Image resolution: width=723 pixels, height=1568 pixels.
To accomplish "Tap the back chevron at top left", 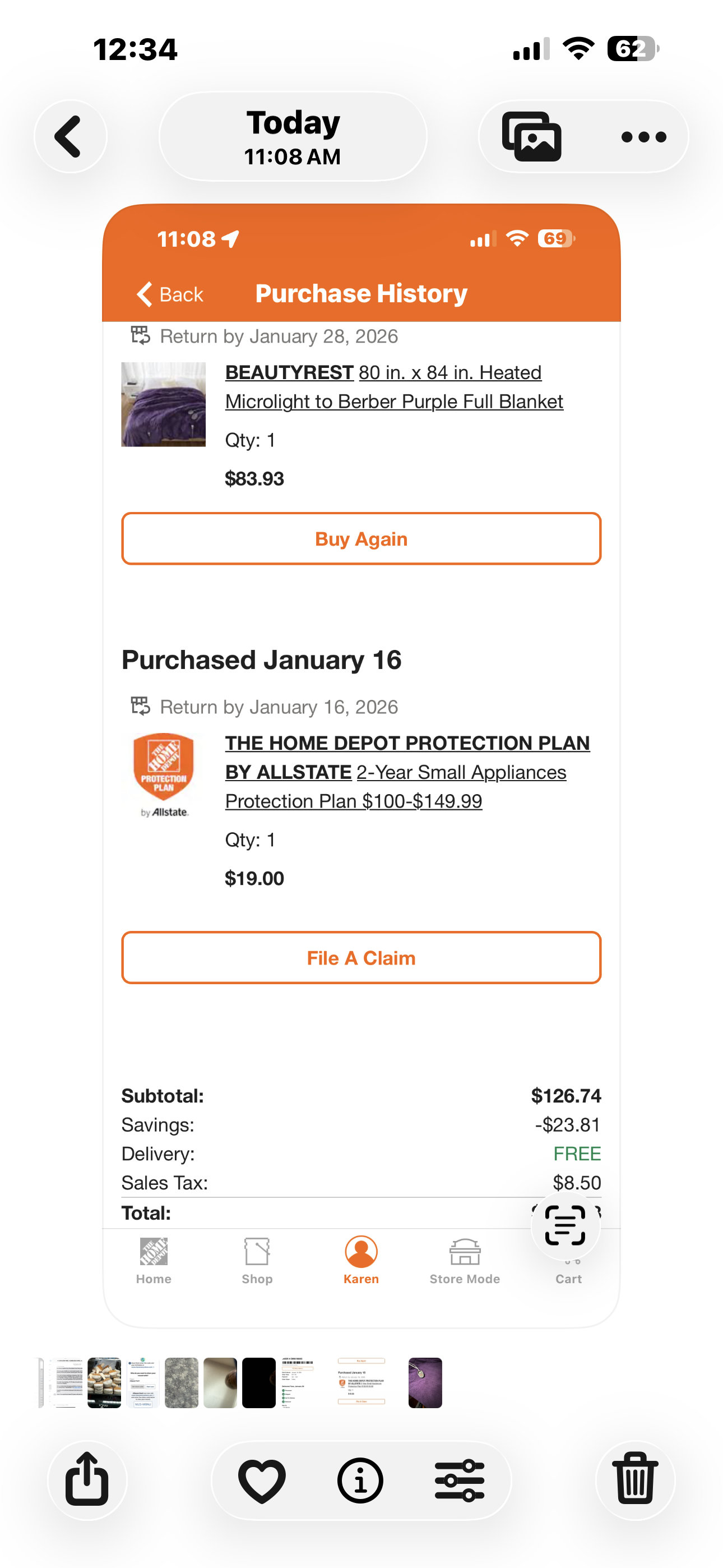I will tap(71, 136).
